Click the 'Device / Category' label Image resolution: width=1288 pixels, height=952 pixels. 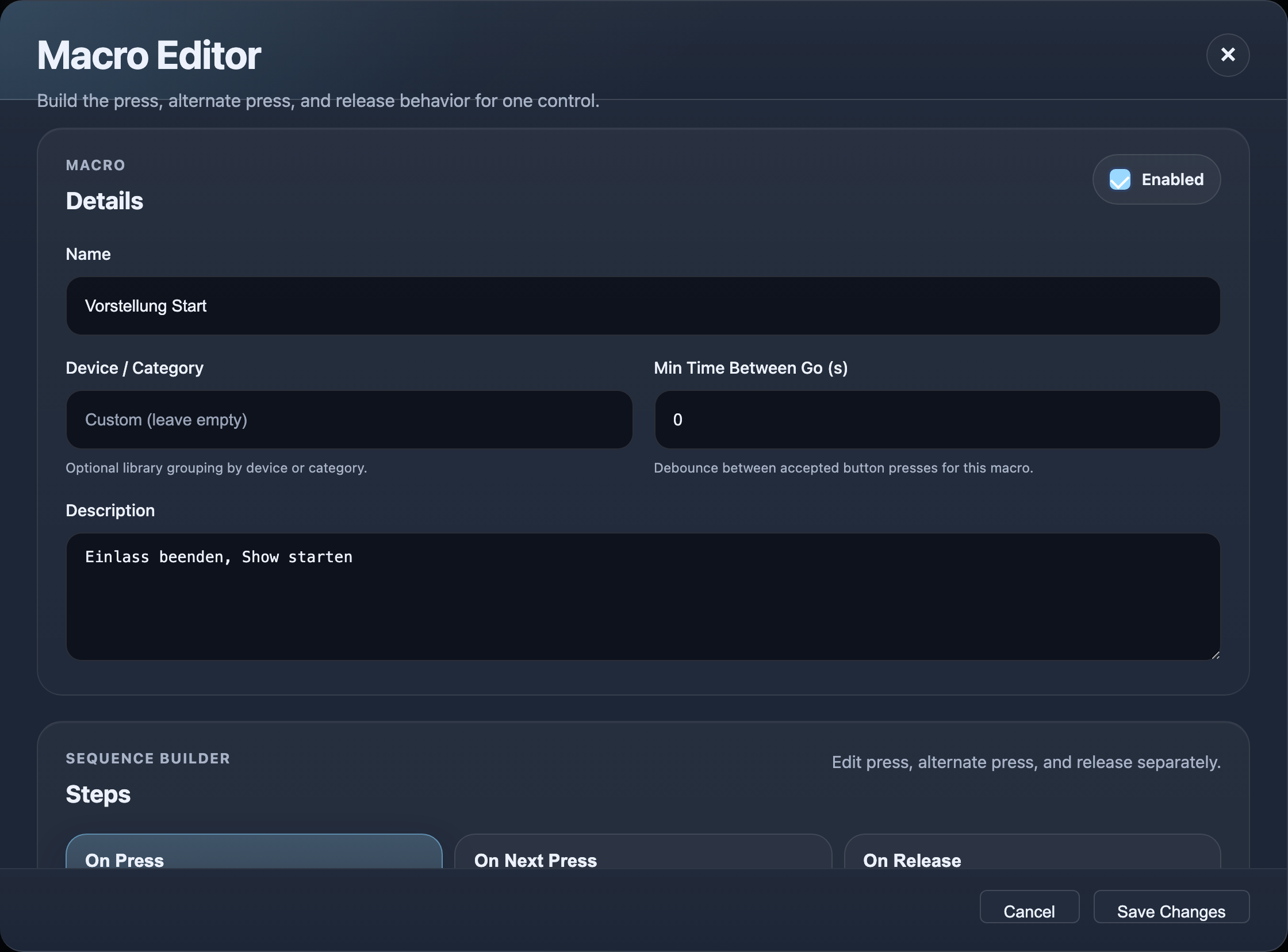(x=135, y=368)
